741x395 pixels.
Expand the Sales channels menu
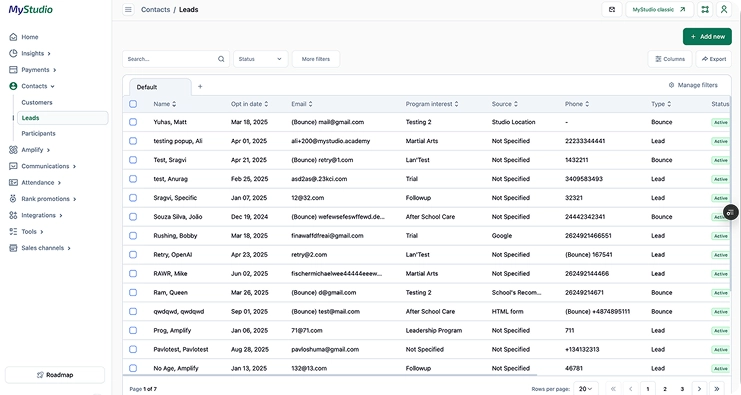coord(69,248)
